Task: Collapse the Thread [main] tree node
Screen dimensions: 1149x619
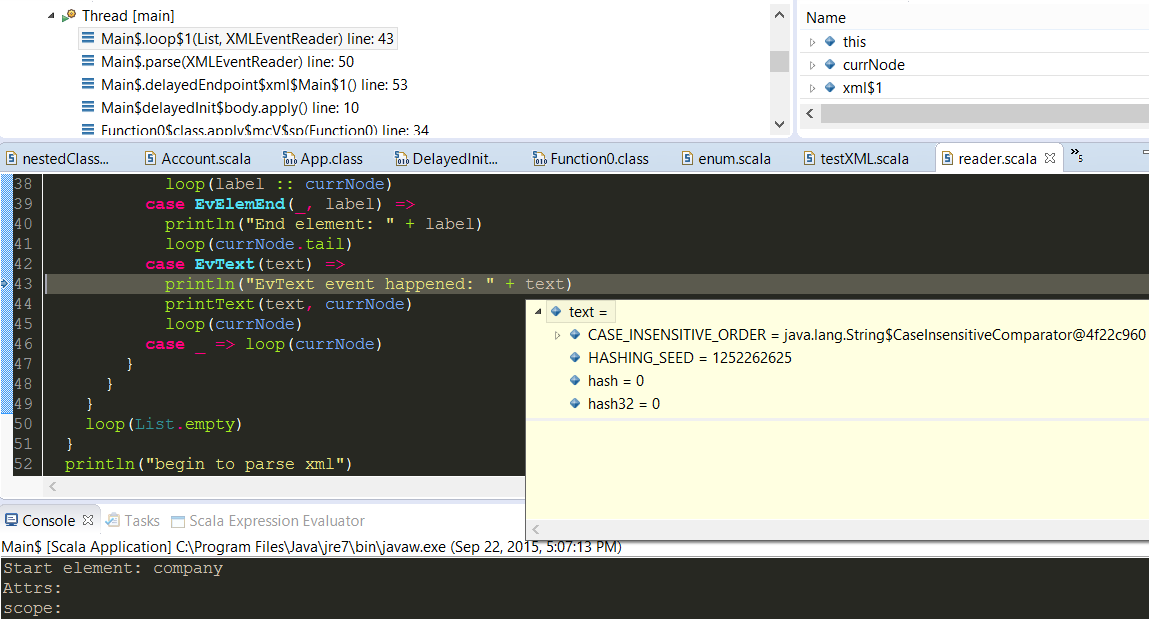Action: (x=51, y=16)
